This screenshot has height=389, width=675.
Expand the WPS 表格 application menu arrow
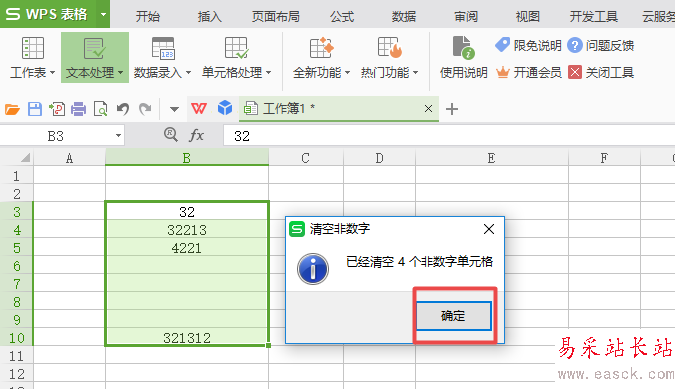[103, 14]
